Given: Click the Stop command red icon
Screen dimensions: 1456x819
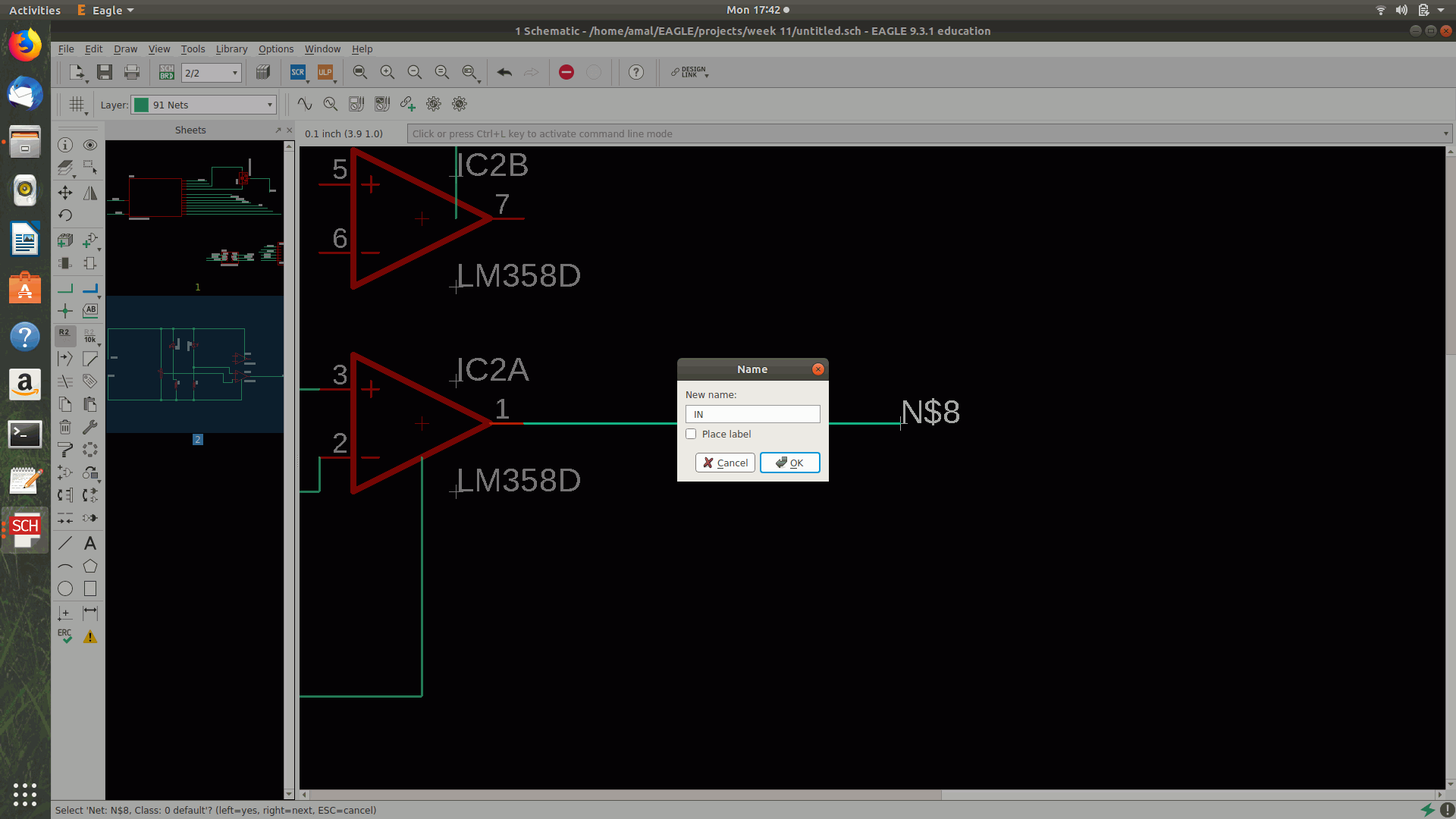Looking at the screenshot, I should pyautogui.click(x=566, y=72).
